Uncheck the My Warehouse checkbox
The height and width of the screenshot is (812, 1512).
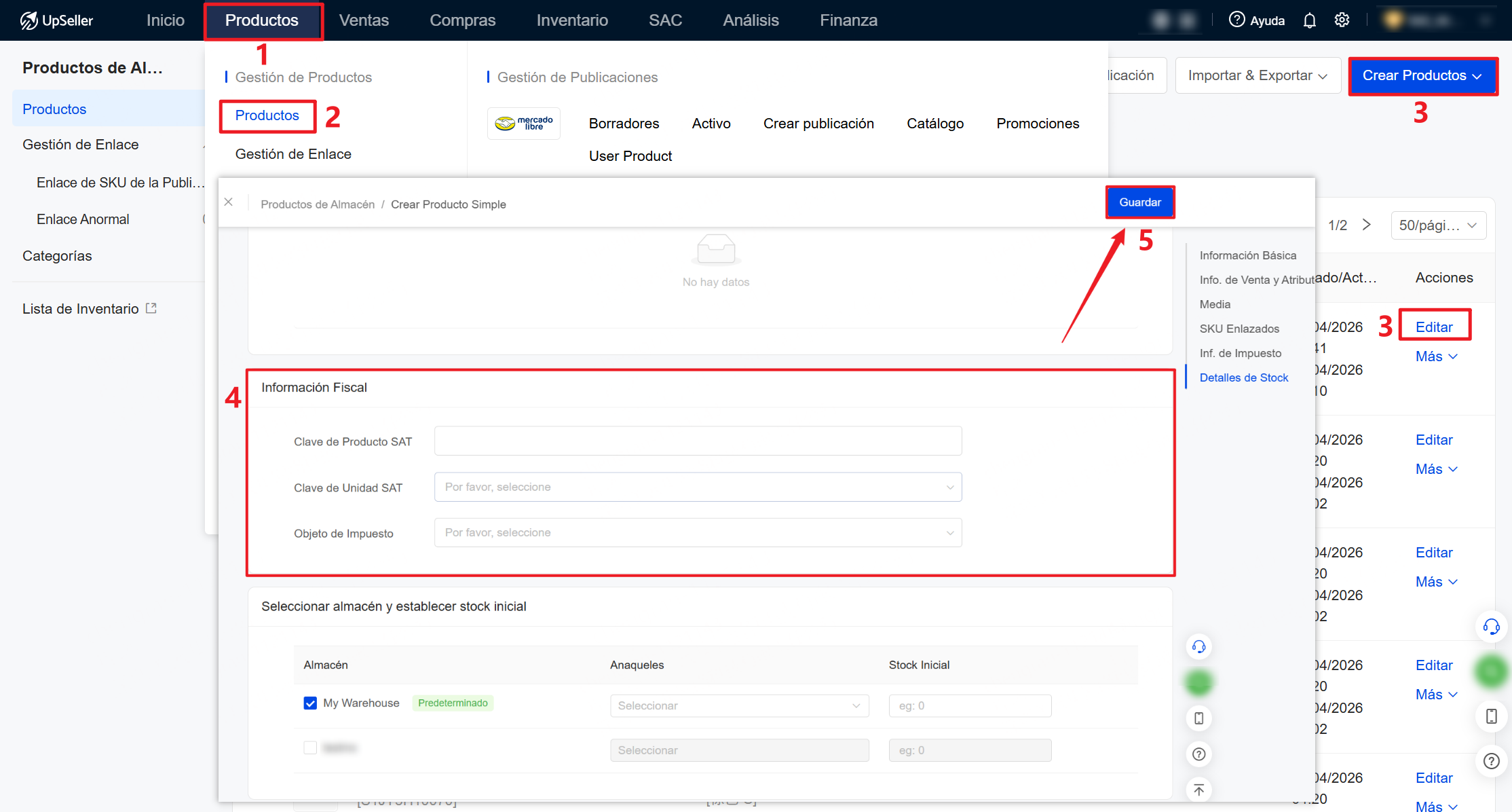[310, 703]
